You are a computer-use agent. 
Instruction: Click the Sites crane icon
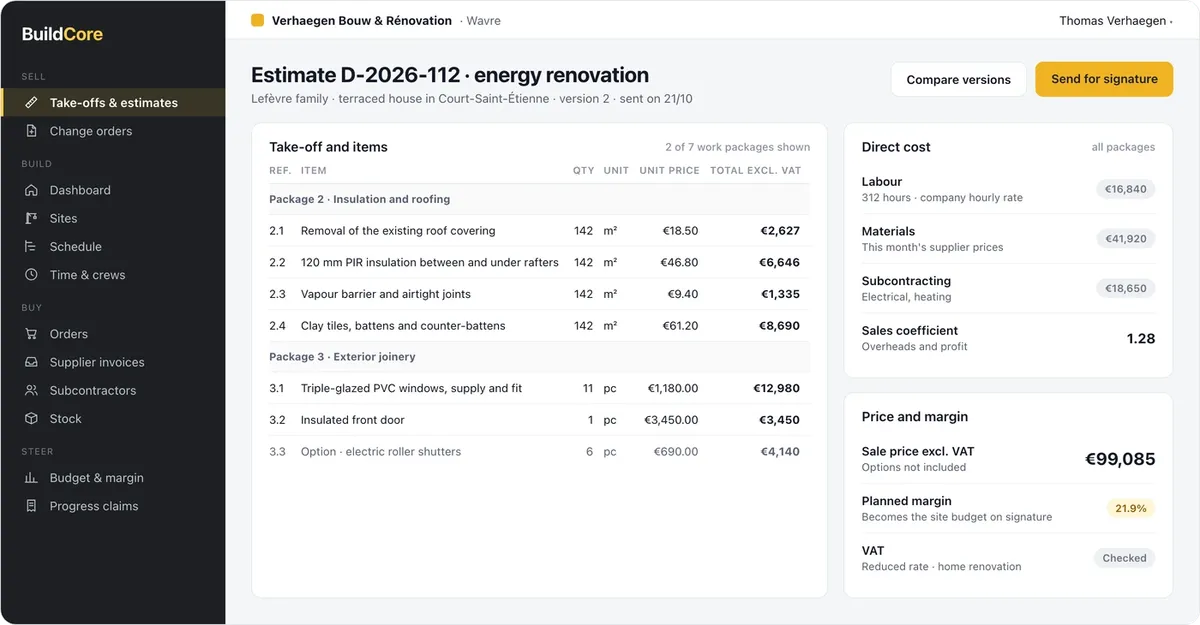coord(31,218)
